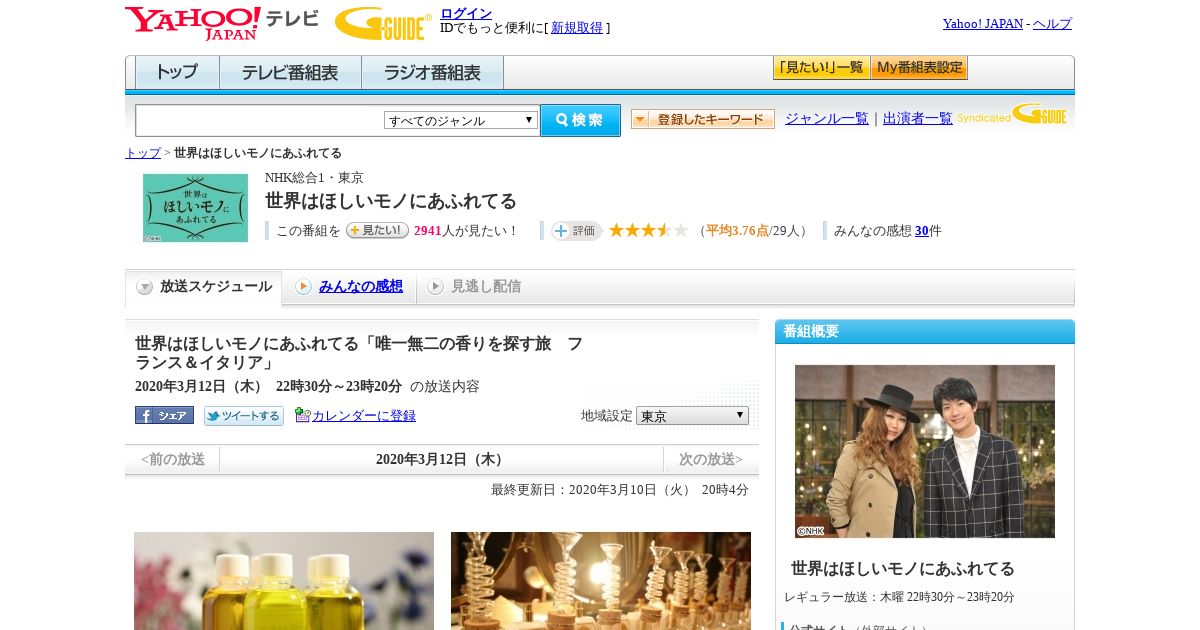The width and height of the screenshot is (1200, 630).
Task: Click the down arrow icon on 放送スケジュール
Action: pyautogui.click(x=145, y=287)
